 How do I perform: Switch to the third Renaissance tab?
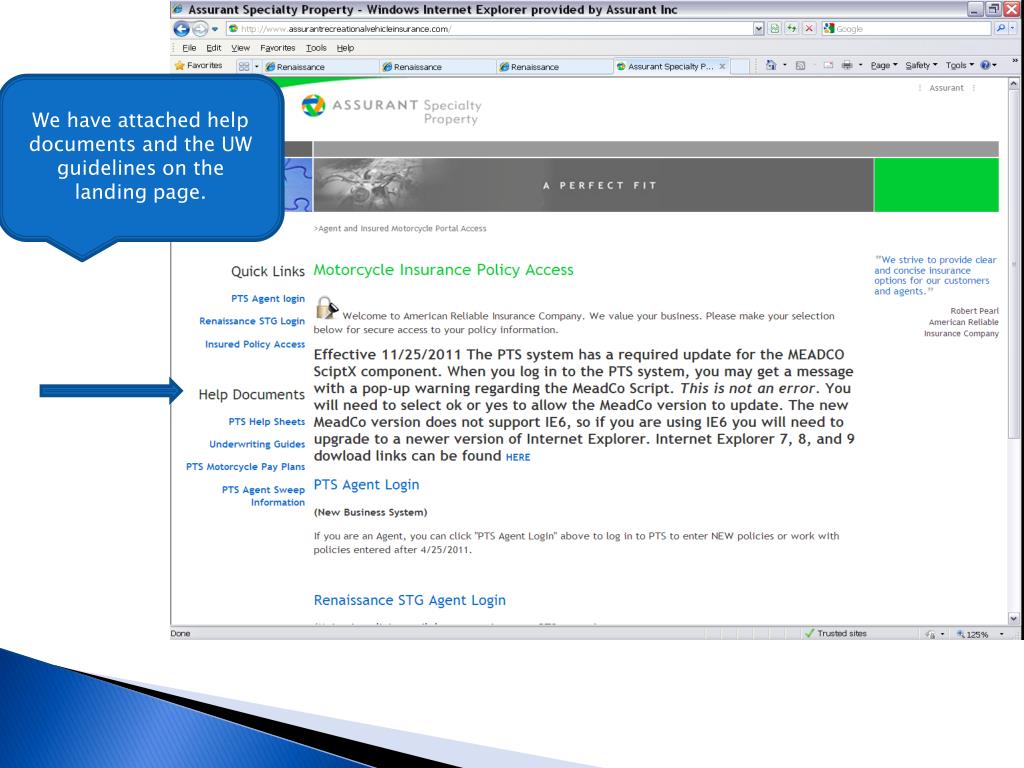pyautogui.click(x=554, y=67)
